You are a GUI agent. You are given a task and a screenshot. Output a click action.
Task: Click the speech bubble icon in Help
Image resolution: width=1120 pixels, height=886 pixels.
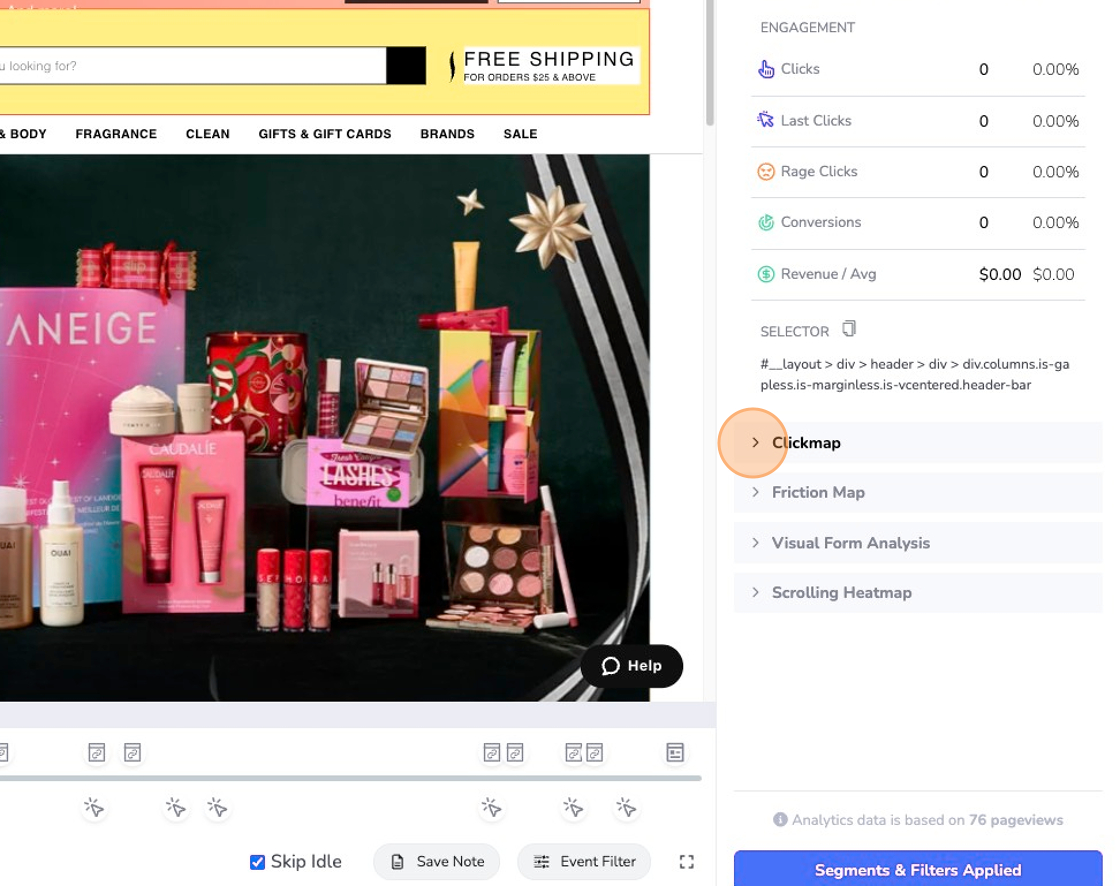click(x=611, y=666)
